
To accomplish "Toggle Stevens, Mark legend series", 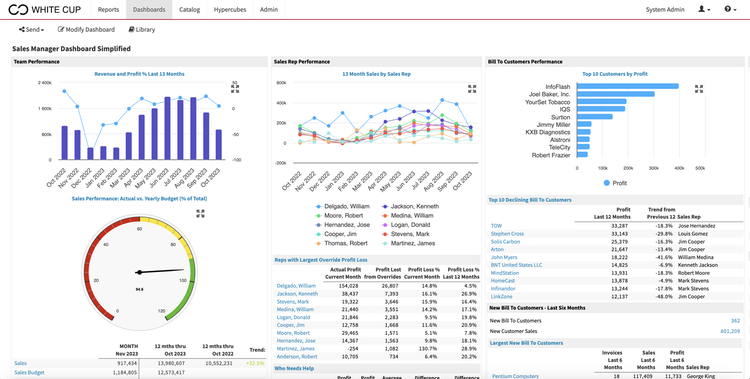I will pyautogui.click(x=406, y=234).
